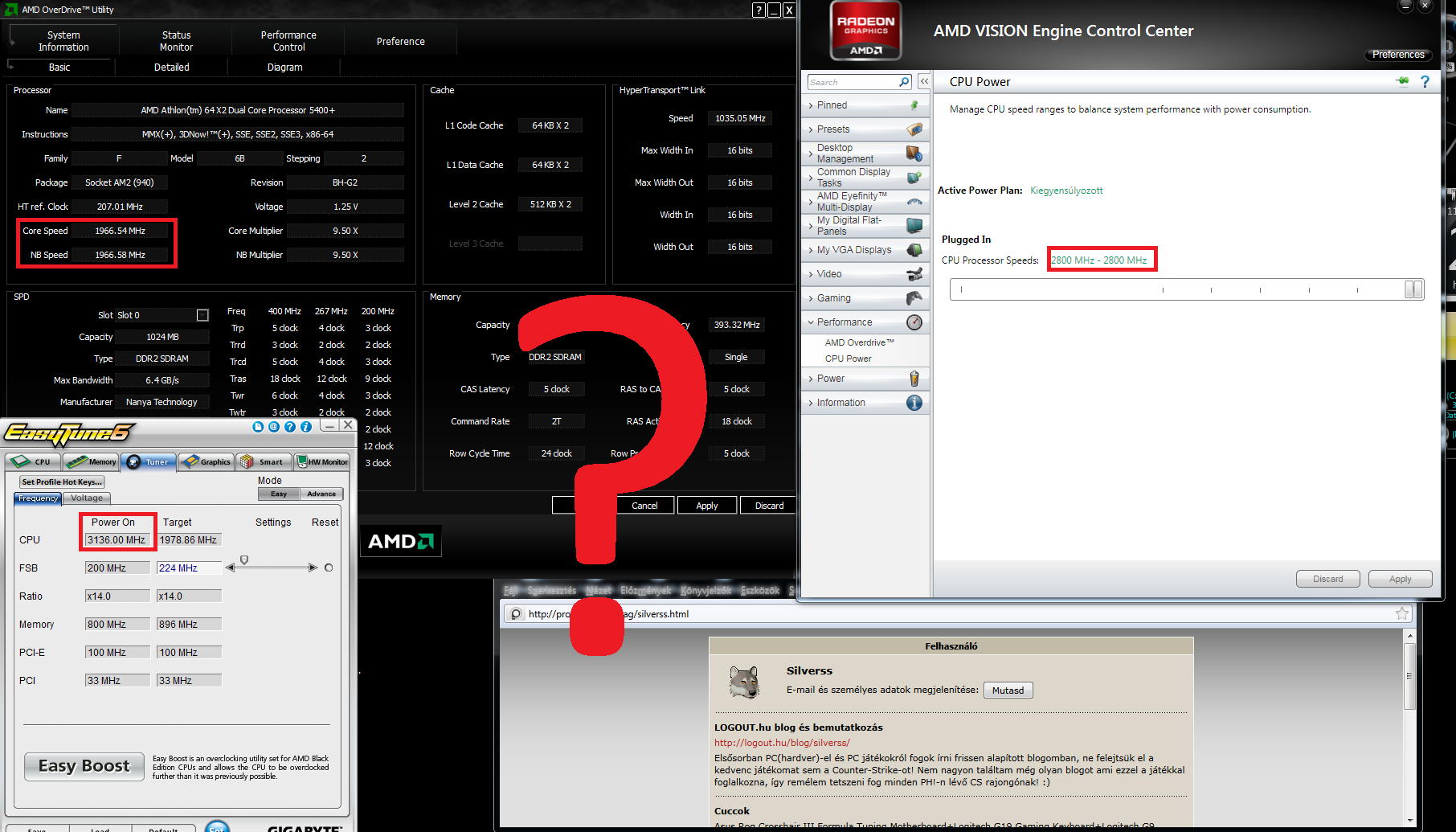Click the Power battery icon in sidebar
This screenshot has width=1456, height=832.
[914, 379]
